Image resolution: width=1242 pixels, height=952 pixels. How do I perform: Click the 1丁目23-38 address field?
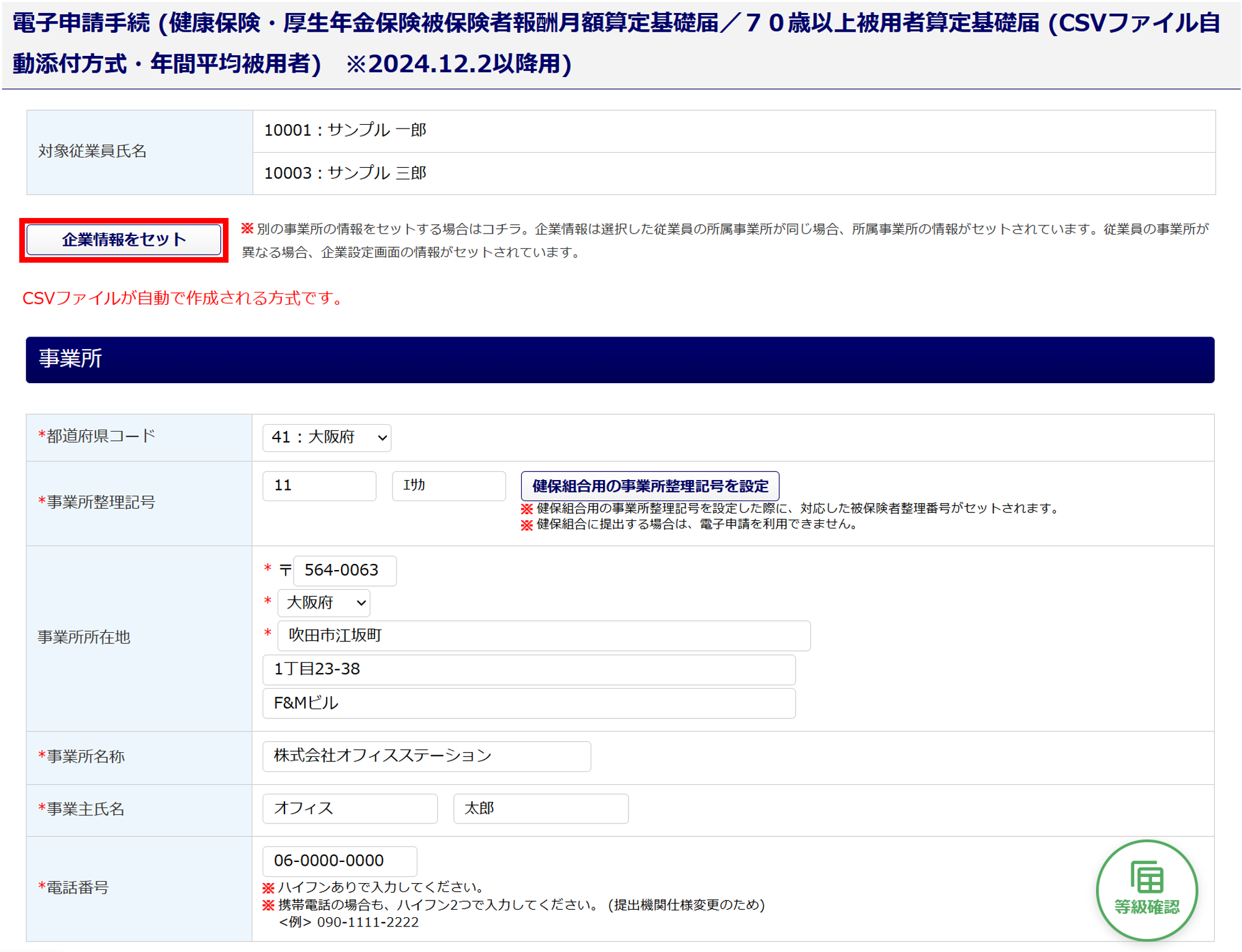[528, 669]
